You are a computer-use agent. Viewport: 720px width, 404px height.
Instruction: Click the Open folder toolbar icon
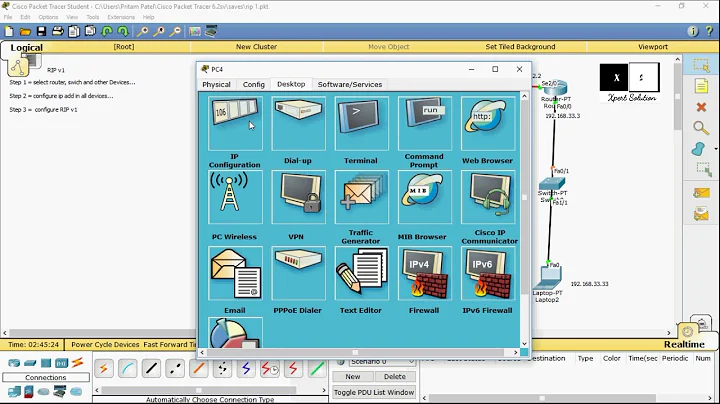click(x=25, y=31)
